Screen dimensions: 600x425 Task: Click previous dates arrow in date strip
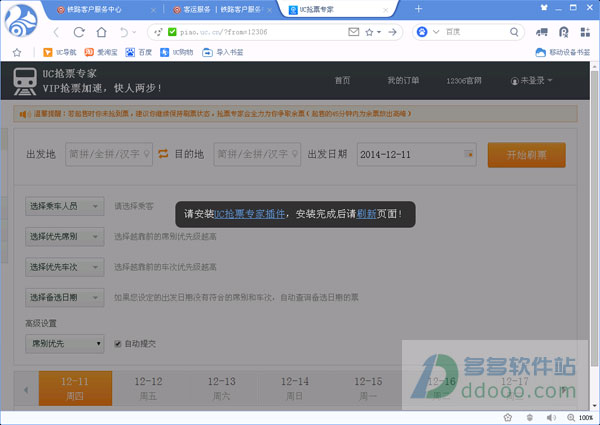26,390
